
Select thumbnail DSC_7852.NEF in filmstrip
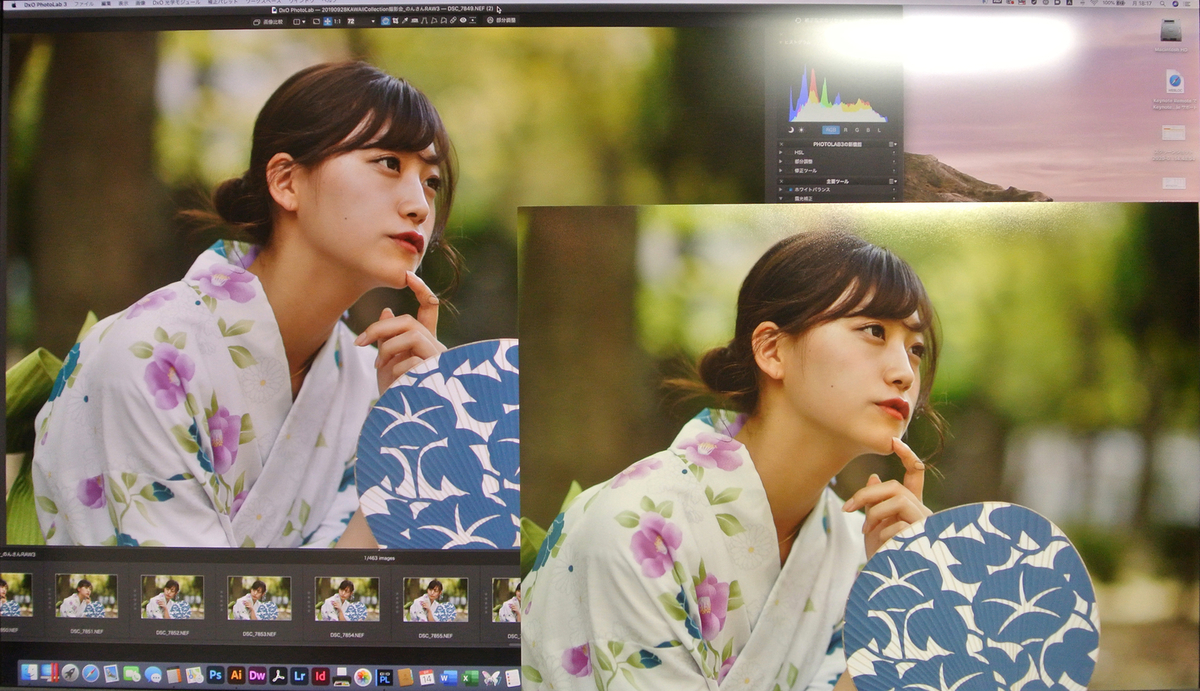point(172,599)
